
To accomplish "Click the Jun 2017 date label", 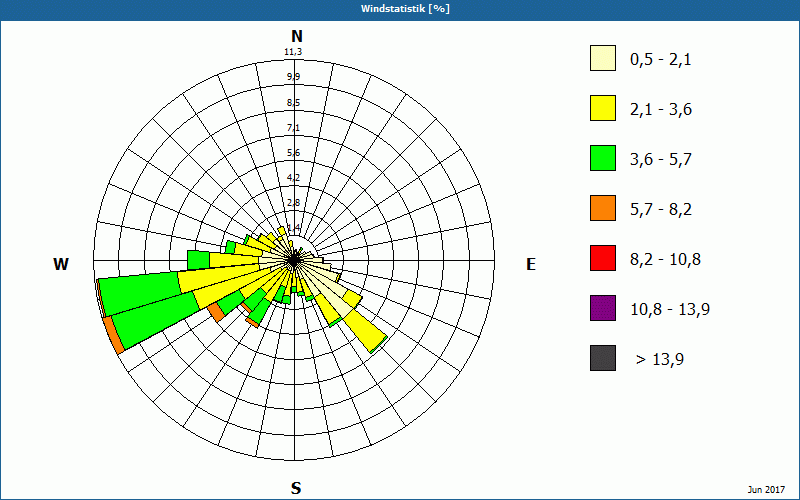I will (766, 490).
